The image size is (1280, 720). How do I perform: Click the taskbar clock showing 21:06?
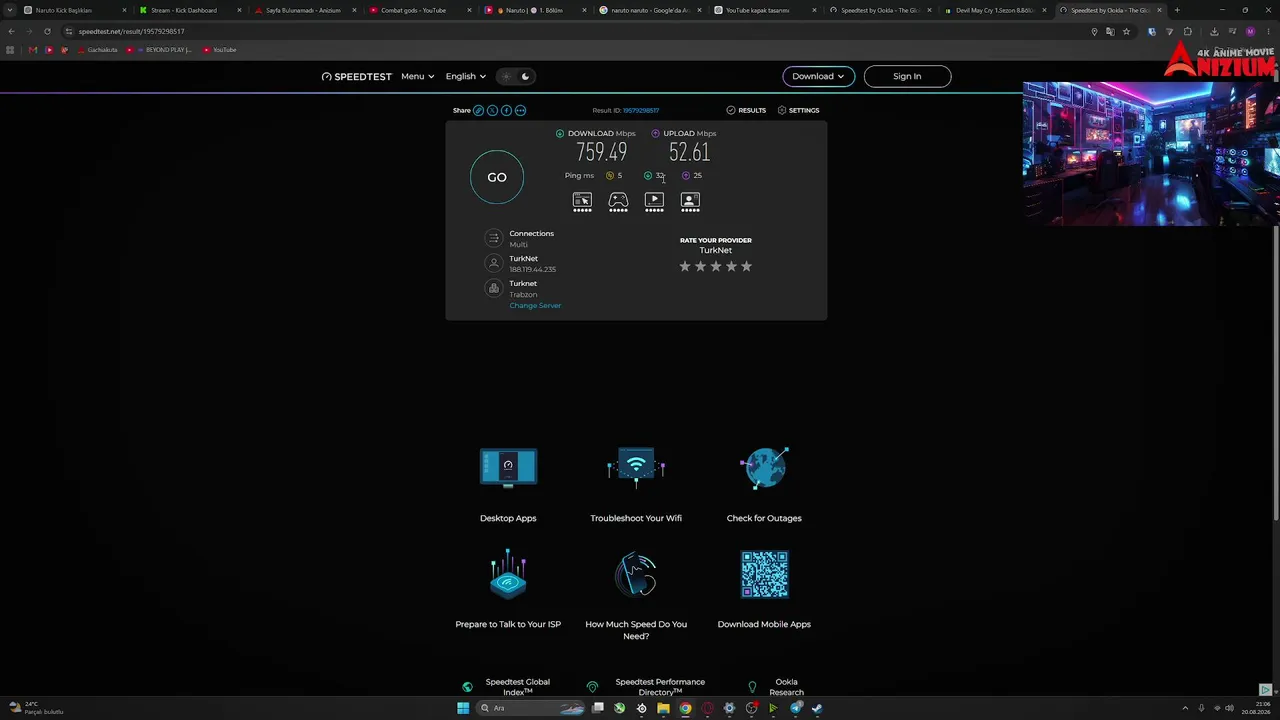(1255, 708)
